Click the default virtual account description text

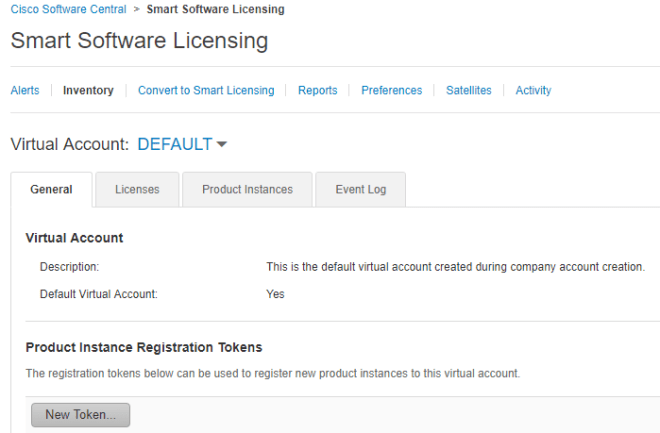click(455, 267)
